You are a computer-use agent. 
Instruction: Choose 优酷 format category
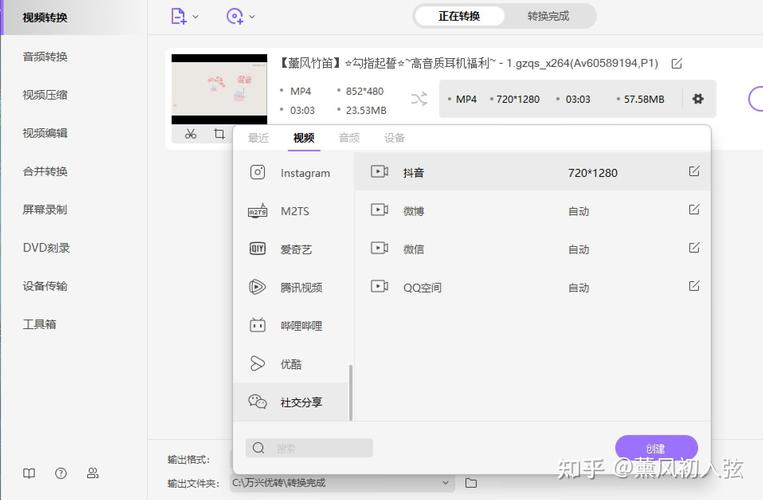pyautogui.click(x=293, y=364)
